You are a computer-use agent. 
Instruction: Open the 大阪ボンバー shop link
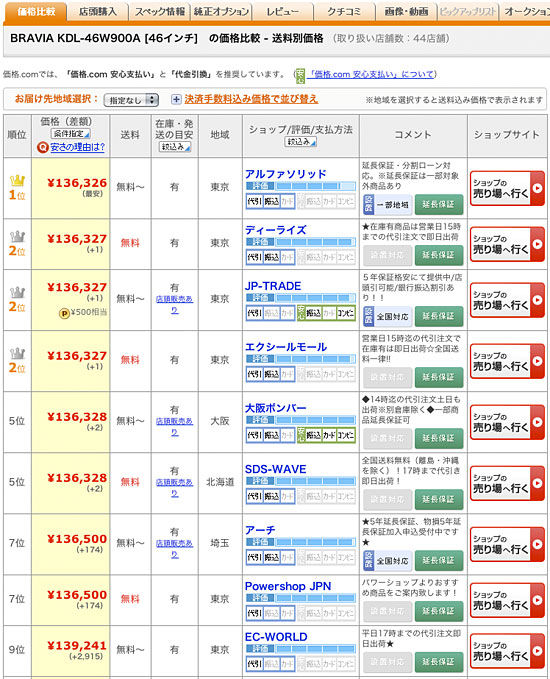coord(275,408)
